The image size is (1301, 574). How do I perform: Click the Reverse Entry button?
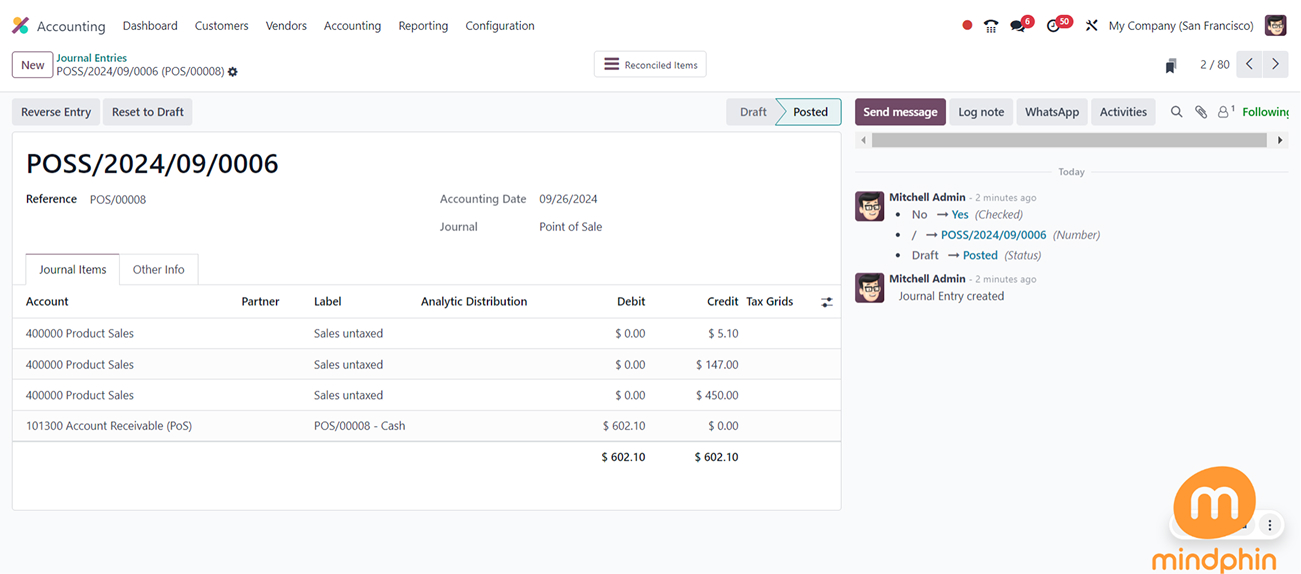[x=56, y=112]
